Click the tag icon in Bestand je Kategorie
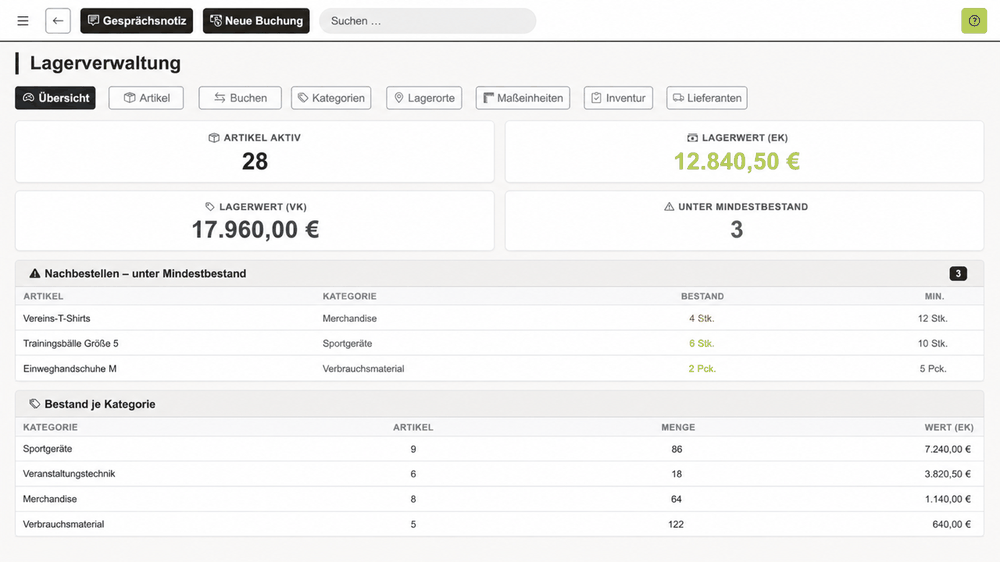1000x562 pixels. click(x=34, y=404)
